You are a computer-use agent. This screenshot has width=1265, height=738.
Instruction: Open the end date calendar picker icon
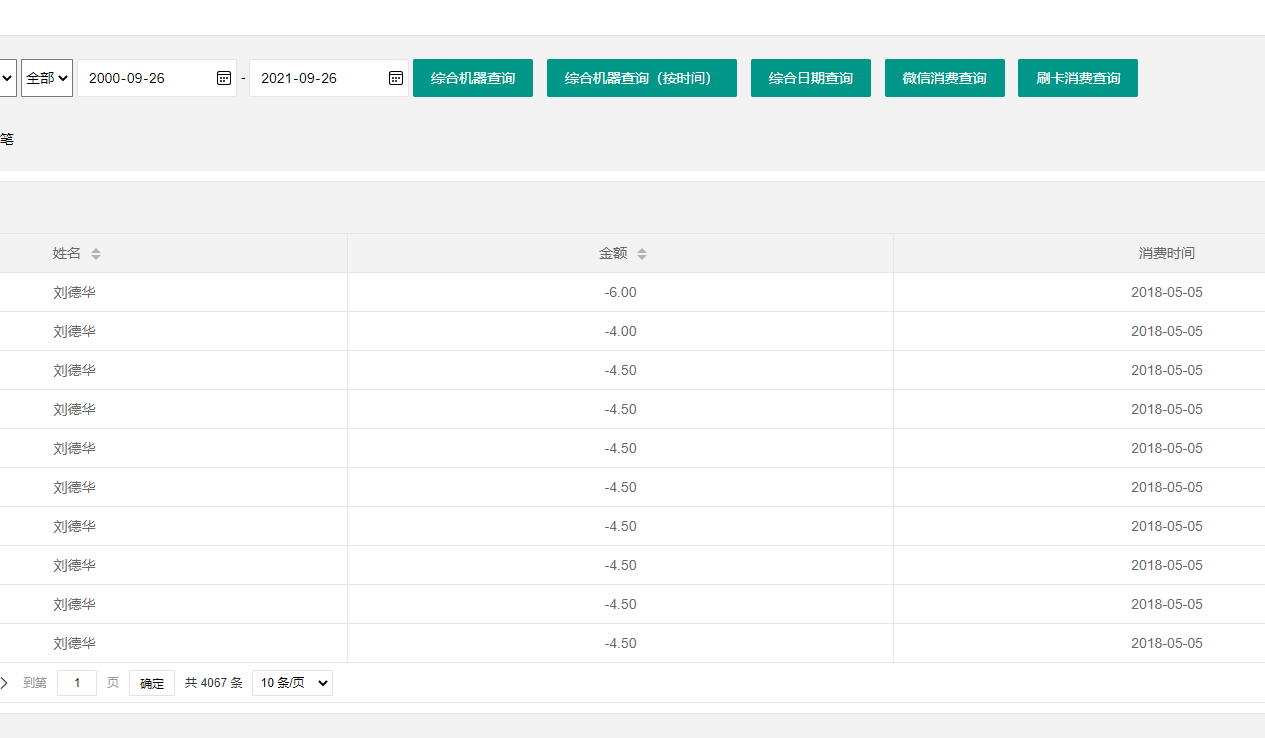click(396, 78)
